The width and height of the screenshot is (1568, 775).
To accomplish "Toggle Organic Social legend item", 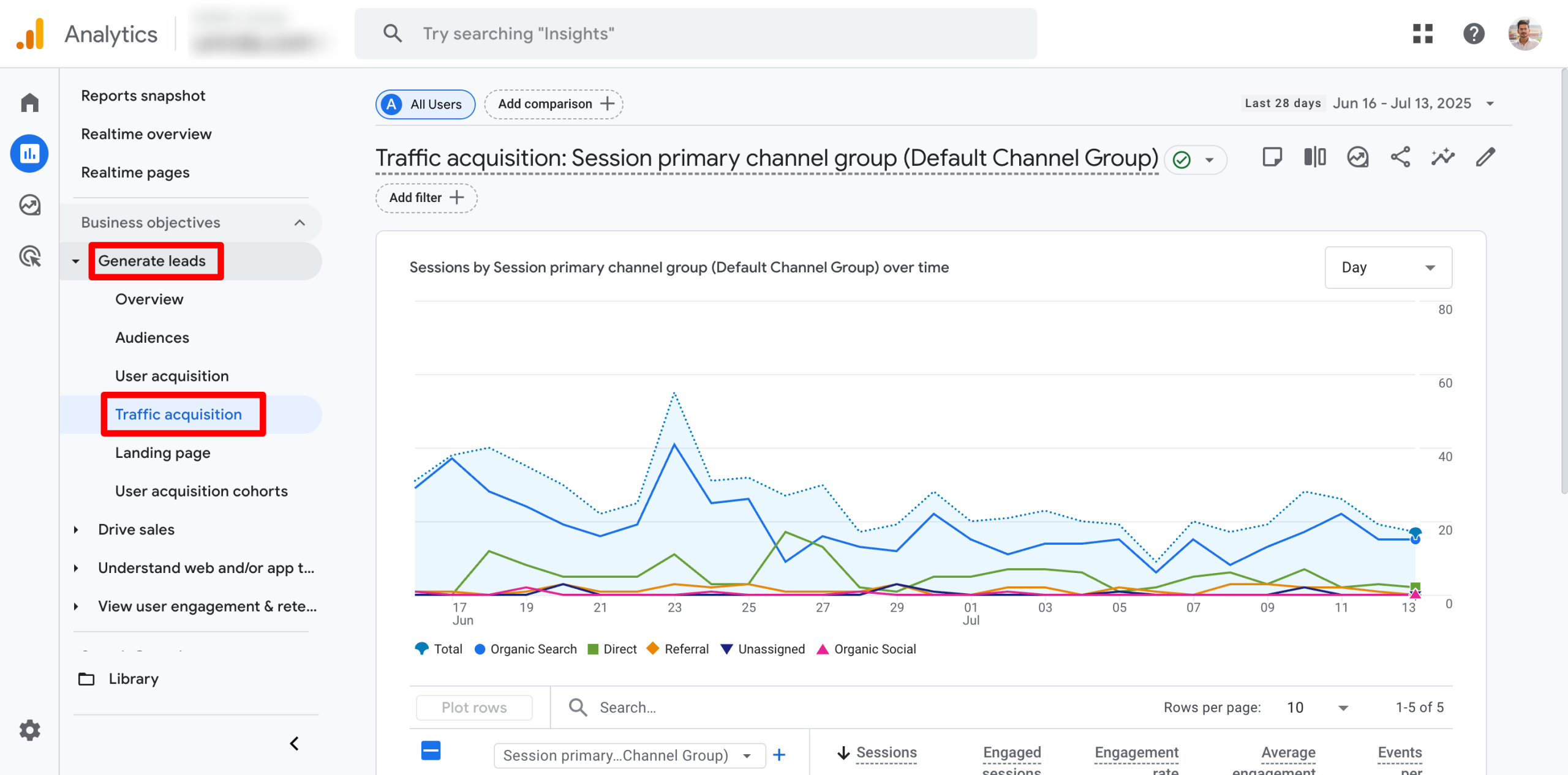I will click(x=866, y=649).
